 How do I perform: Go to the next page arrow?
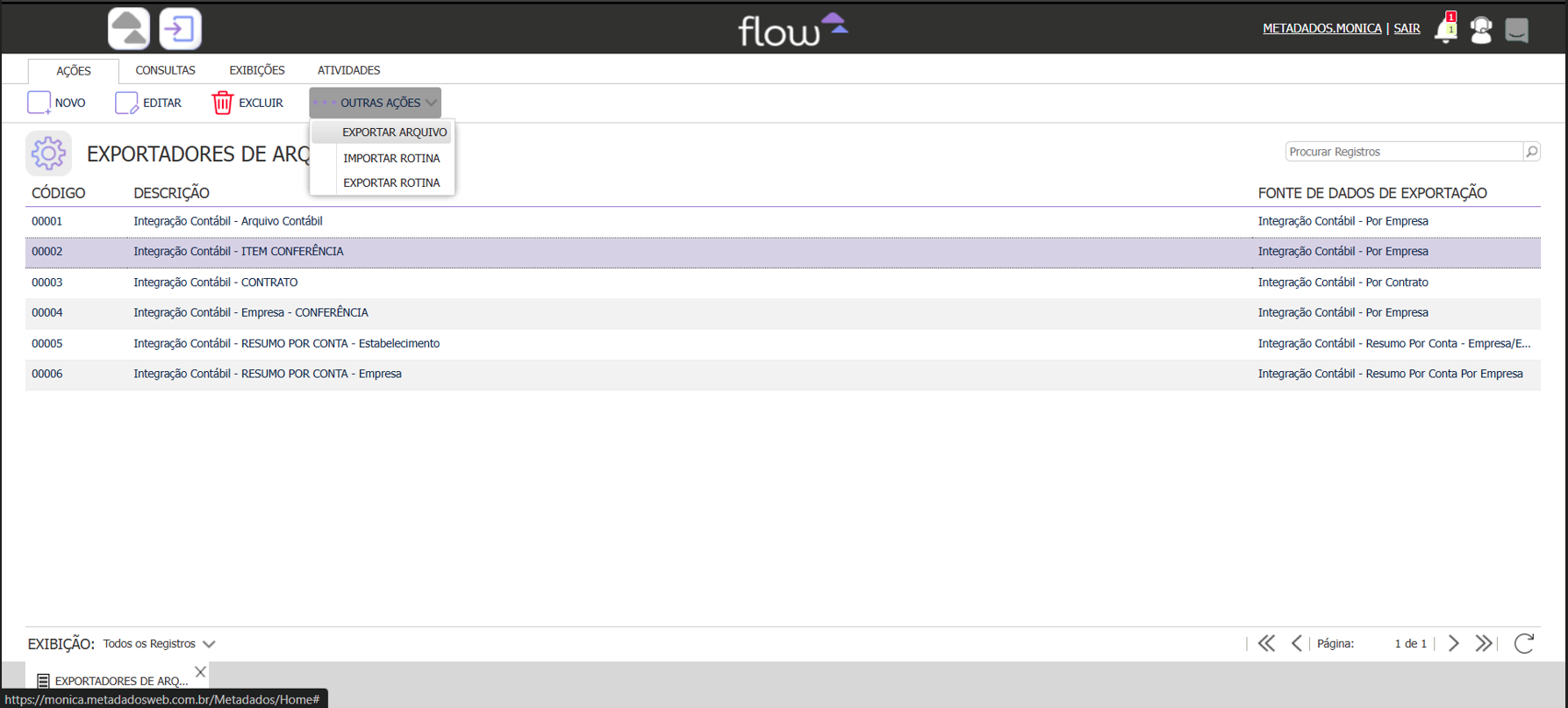1454,643
